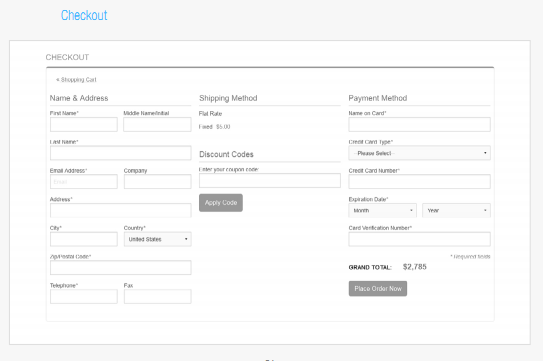
Task: Open the expiration Year dropdown
Action: coord(456,210)
